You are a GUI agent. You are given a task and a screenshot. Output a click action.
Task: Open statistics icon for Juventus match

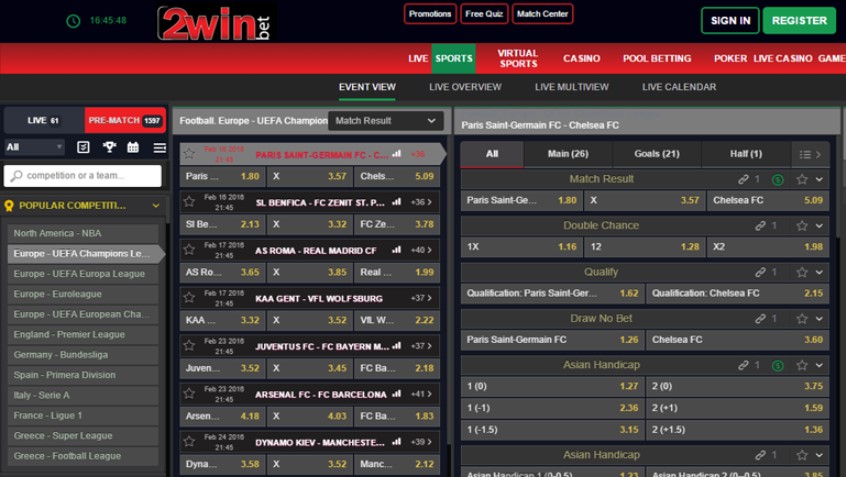point(397,346)
